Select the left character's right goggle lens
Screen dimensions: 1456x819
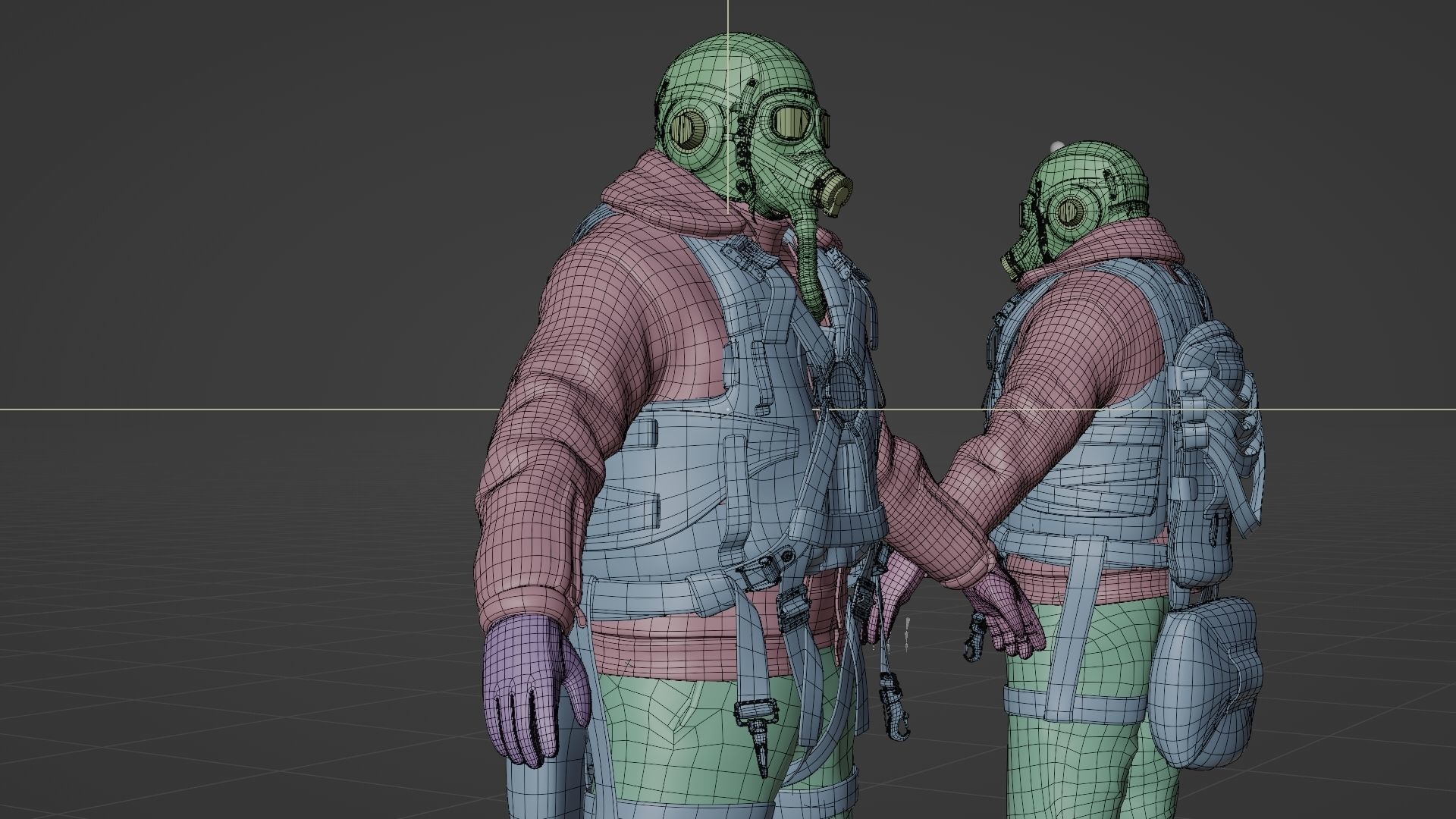(x=791, y=122)
